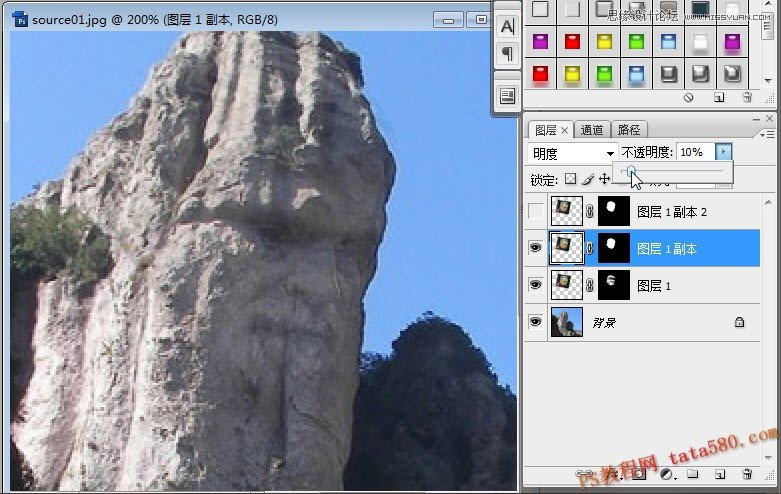This screenshot has height=494, width=781.
Task: Open the Paragraph panel icon
Action: [x=507, y=53]
